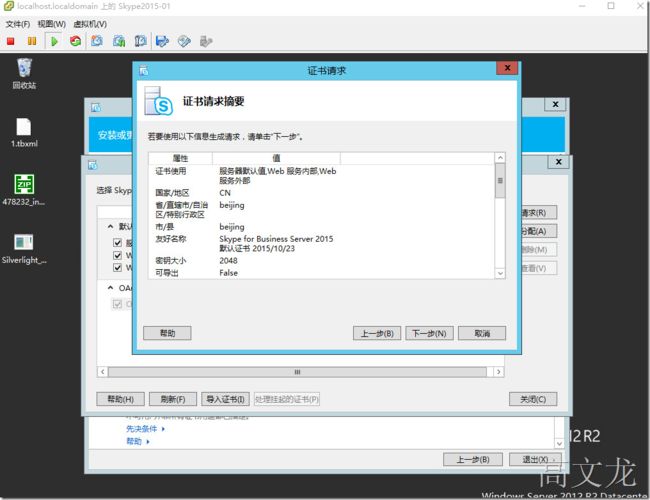650x500 pixels.
Task: Click the CD/DVD connect toolbar icon
Action: [x=184, y=41]
